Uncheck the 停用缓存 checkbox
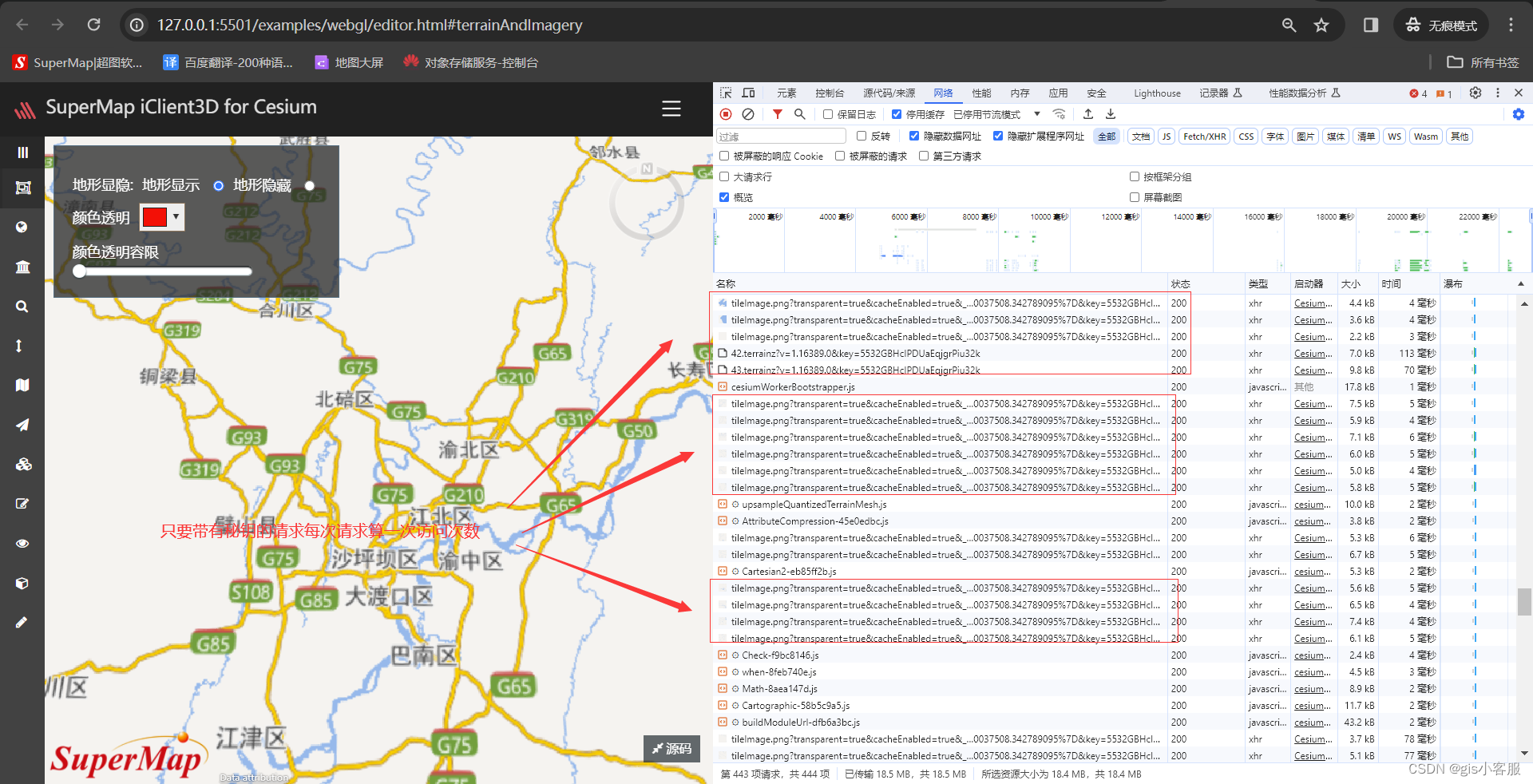Screen dimensions: 1533x784 [x=895, y=113]
